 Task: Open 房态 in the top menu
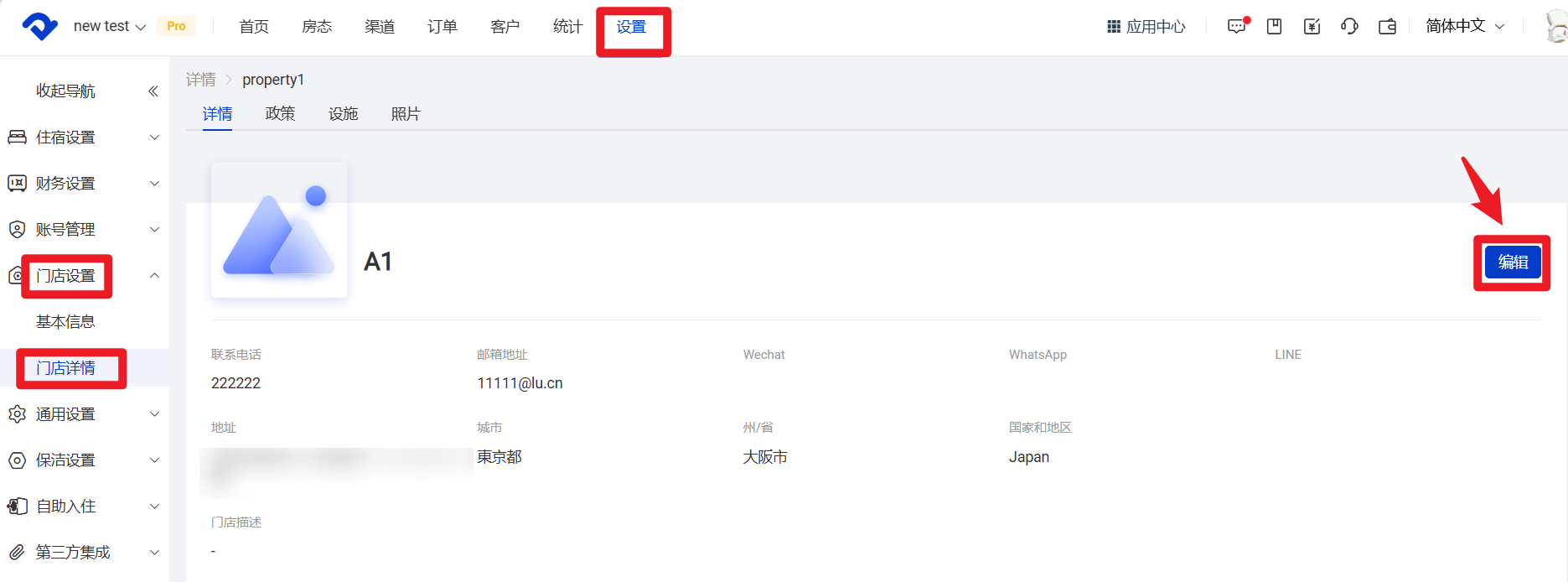pos(317,27)
